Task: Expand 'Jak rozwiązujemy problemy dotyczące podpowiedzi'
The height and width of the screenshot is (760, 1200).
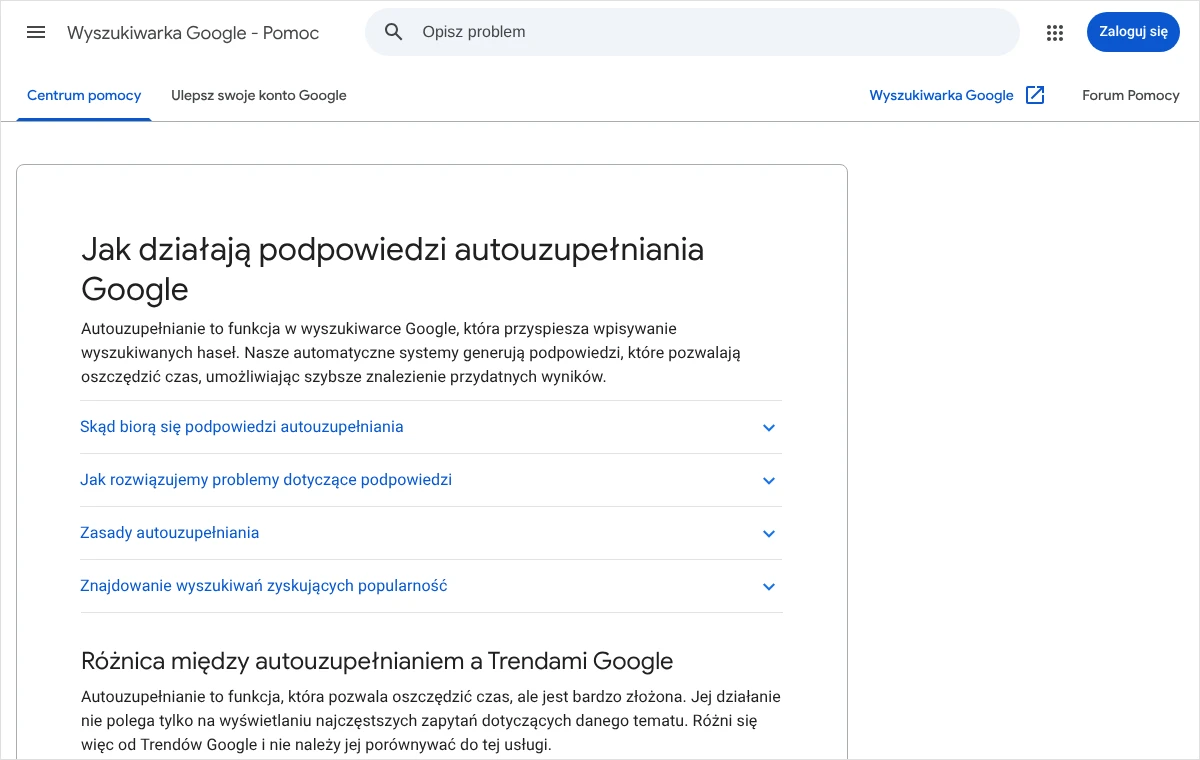Action: (431, 480)
